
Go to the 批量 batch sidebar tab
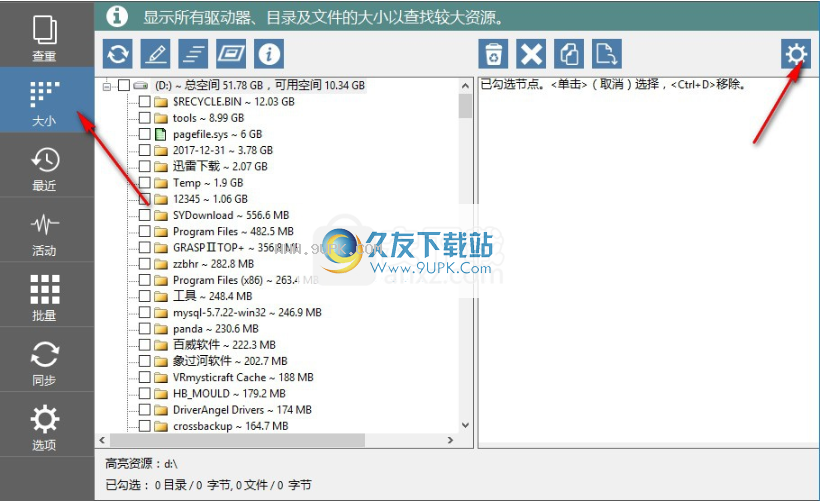click(46, 295)
